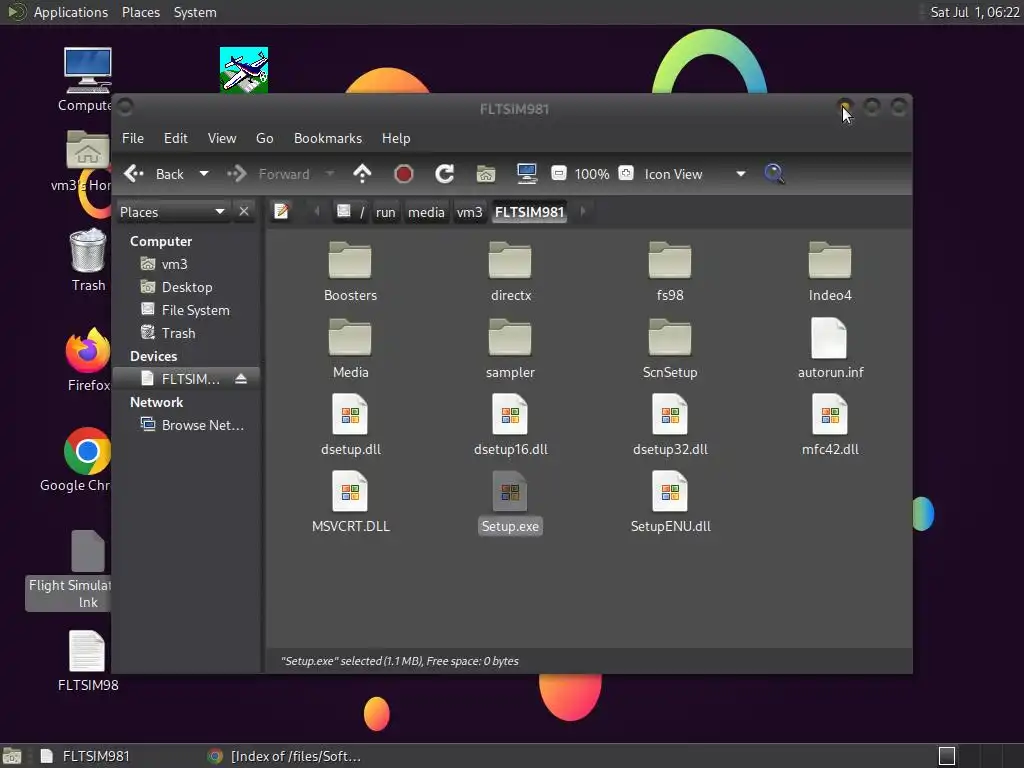
Task: Select dsetup.dll file
Action: click(350, 426)
